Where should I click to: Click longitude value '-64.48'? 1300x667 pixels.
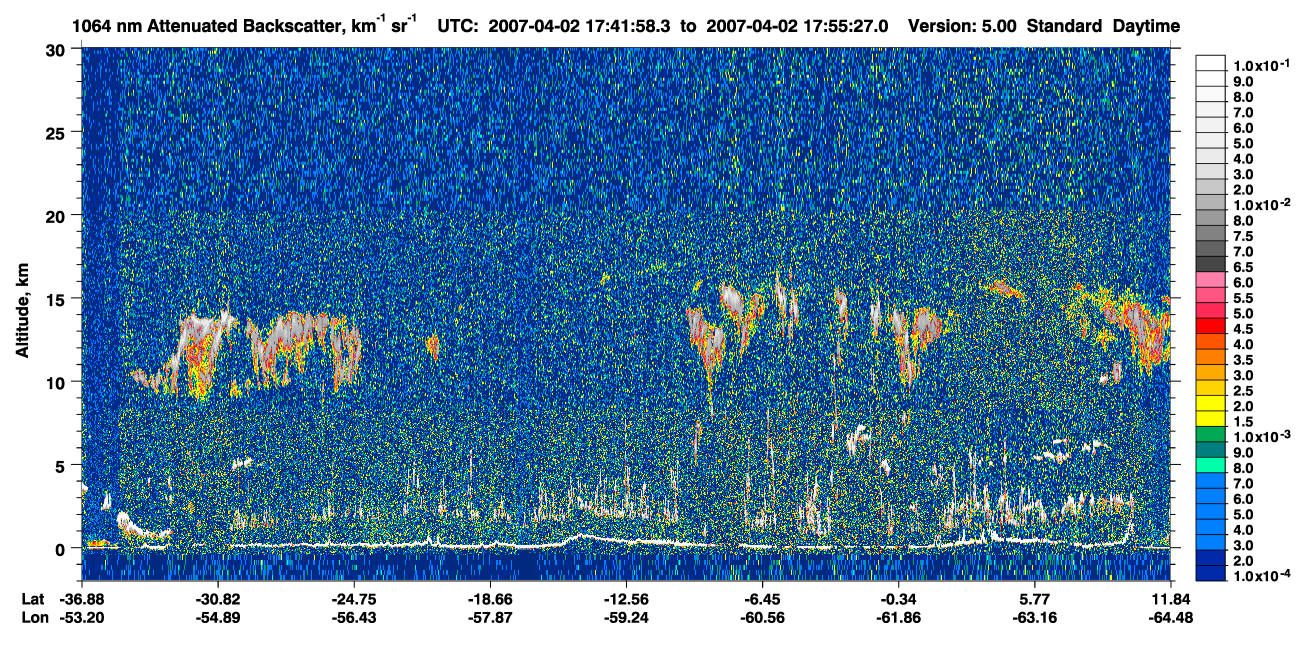[x=1171, y=617]
